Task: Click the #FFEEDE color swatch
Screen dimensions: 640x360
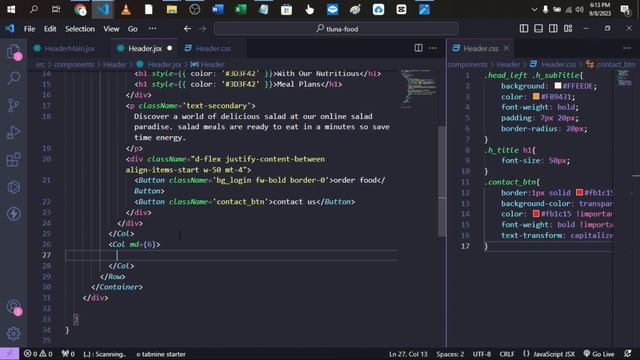Action: coord(558,86)
